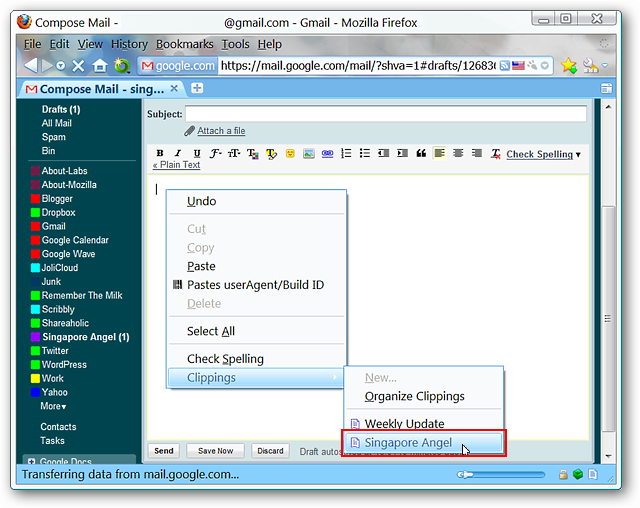Choose Organize Clippings in the submenu
640x508 pixels.
click(424, 396)
